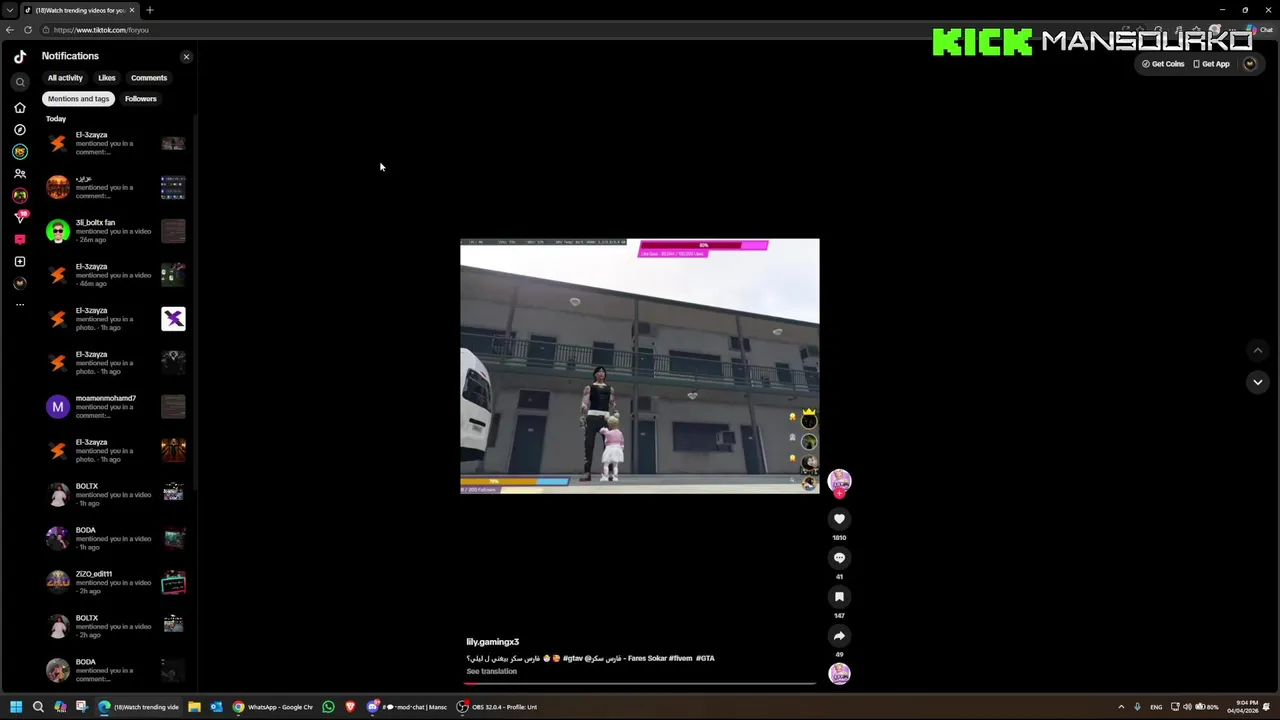This screenshot has height=720, width=1280.
Task: Open the moamenmohamd7 notification
Action: click(116, 407)
